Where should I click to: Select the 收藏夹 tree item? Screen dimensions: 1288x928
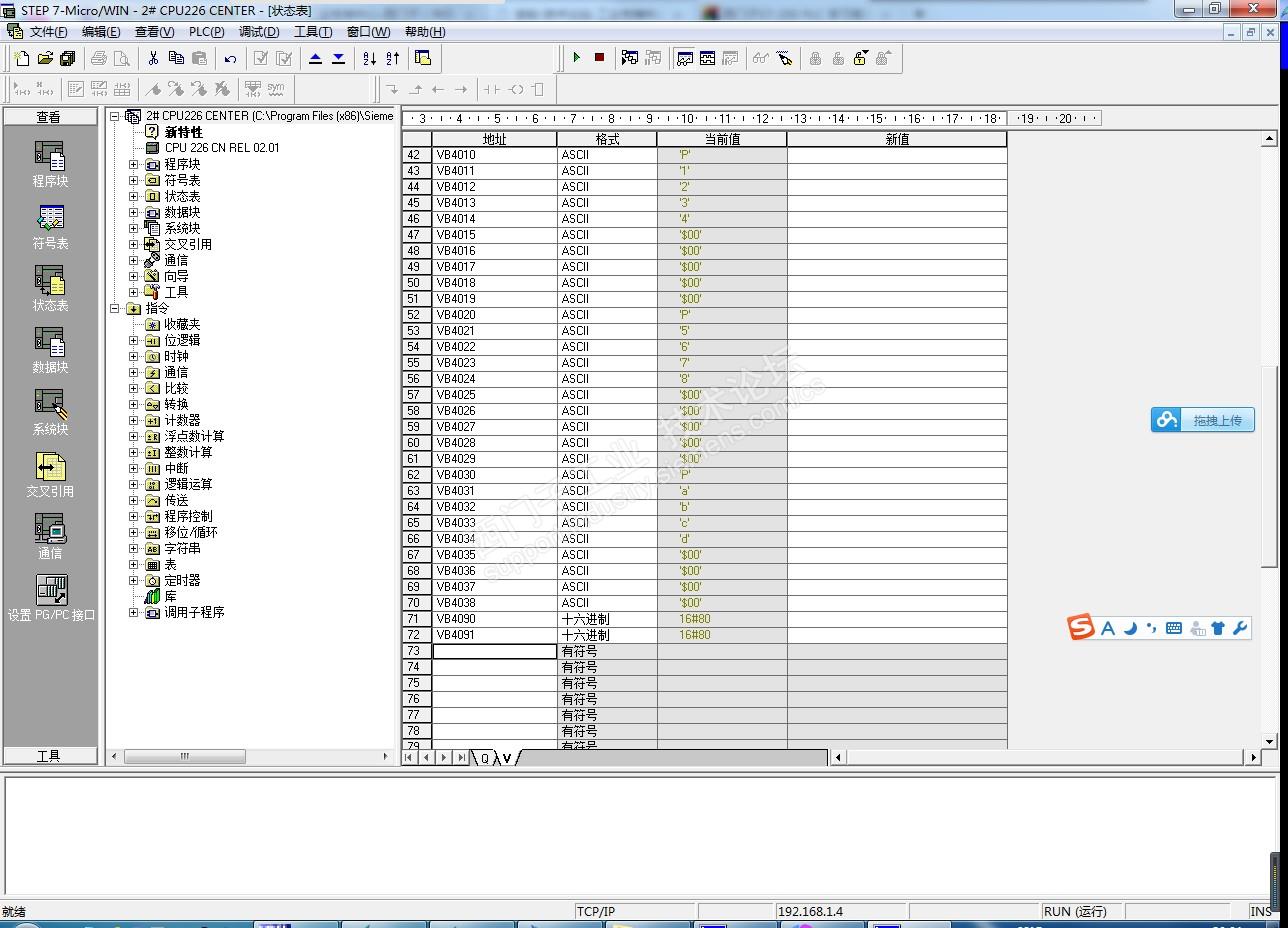pyautogui.click(x=182, y=324)
